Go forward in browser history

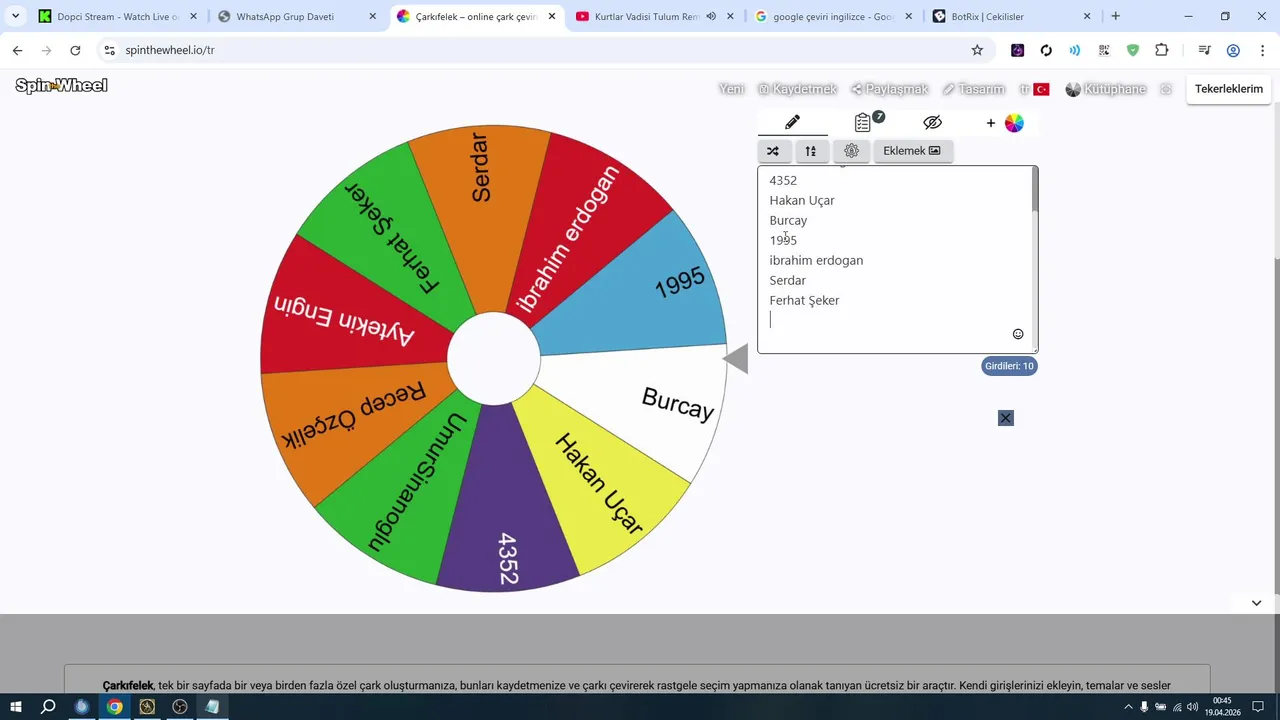click(46, 50)
